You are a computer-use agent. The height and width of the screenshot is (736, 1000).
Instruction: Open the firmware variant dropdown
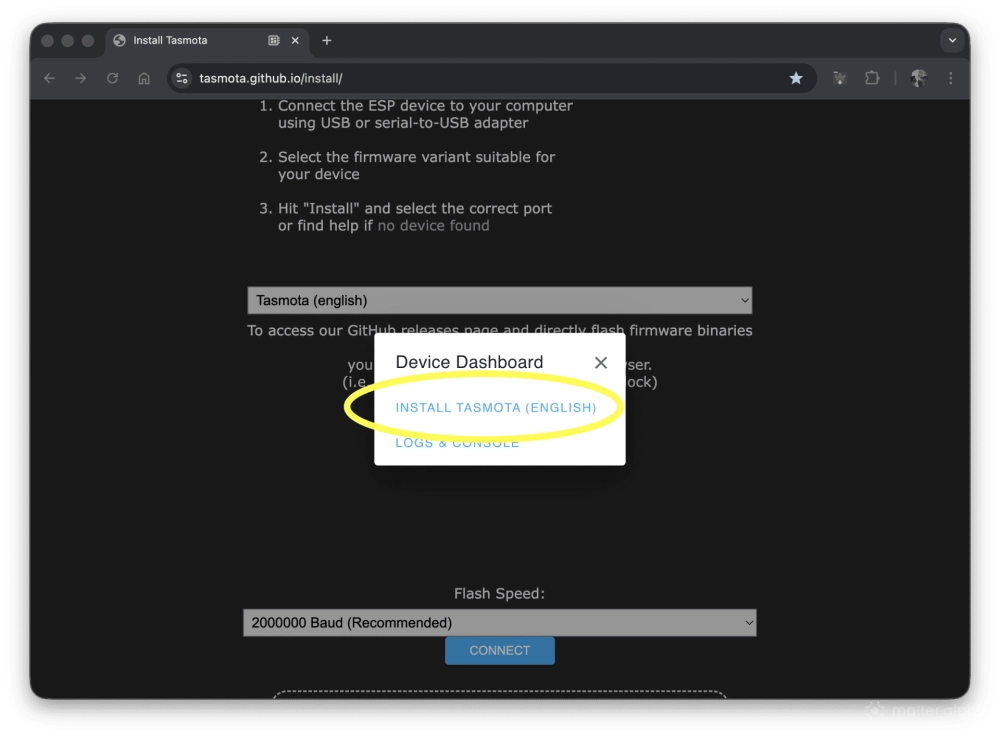(x=499, y=300)
